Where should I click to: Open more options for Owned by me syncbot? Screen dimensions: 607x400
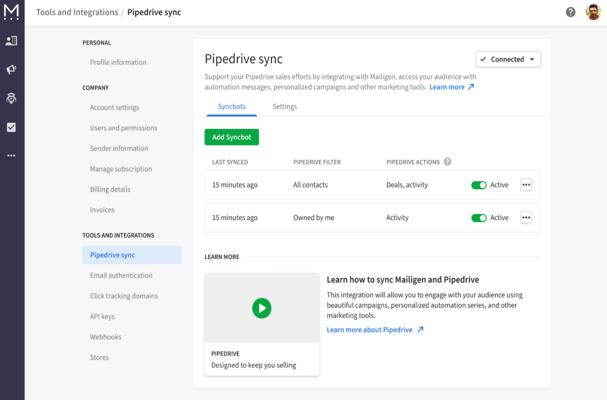[526, 218]
